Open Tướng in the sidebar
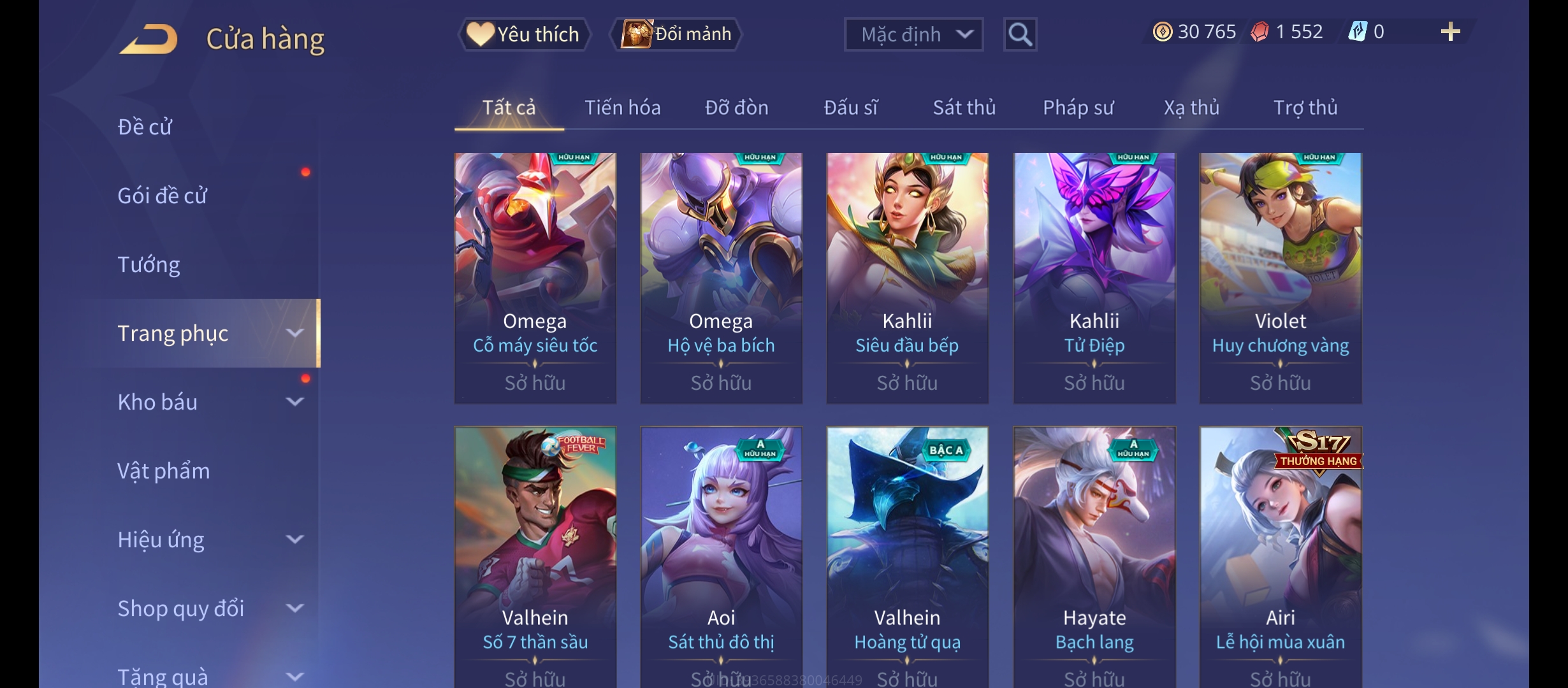The height and width of the screenshot is (688, 1568). [x=149, y=264]
